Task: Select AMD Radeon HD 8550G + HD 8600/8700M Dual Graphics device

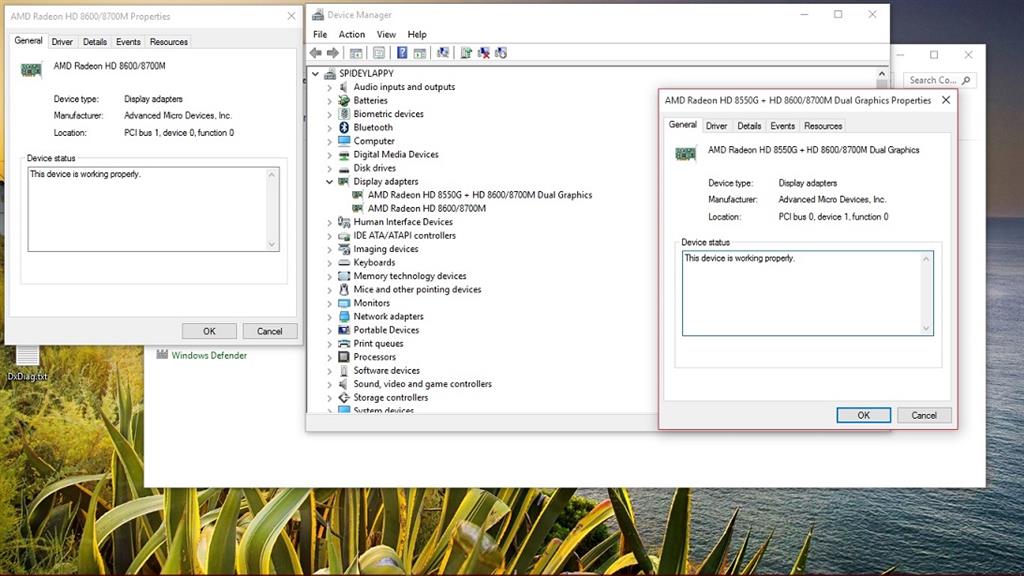Action: point(479,195)
